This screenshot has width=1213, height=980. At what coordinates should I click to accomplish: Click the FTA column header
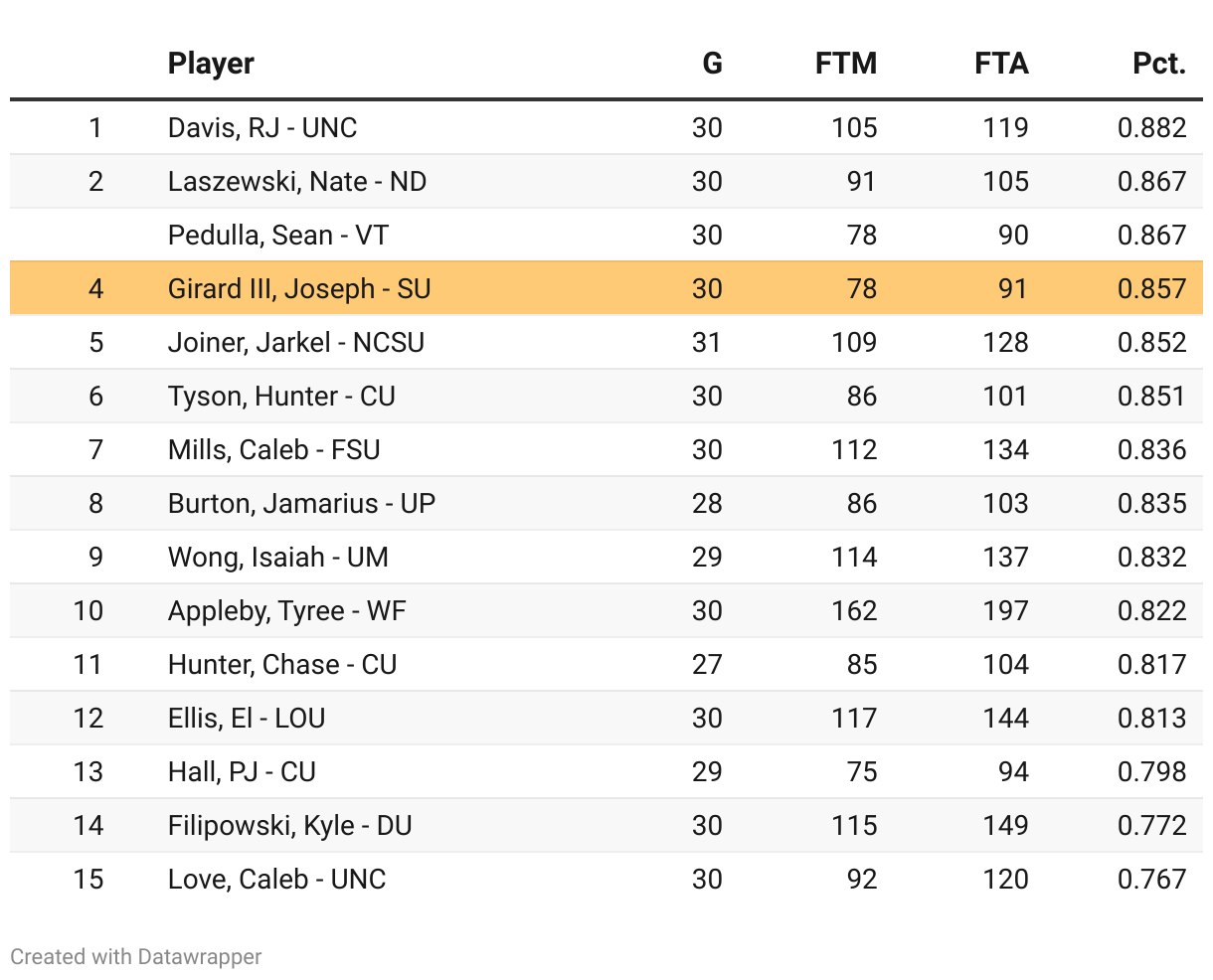tap(1000, 64)
